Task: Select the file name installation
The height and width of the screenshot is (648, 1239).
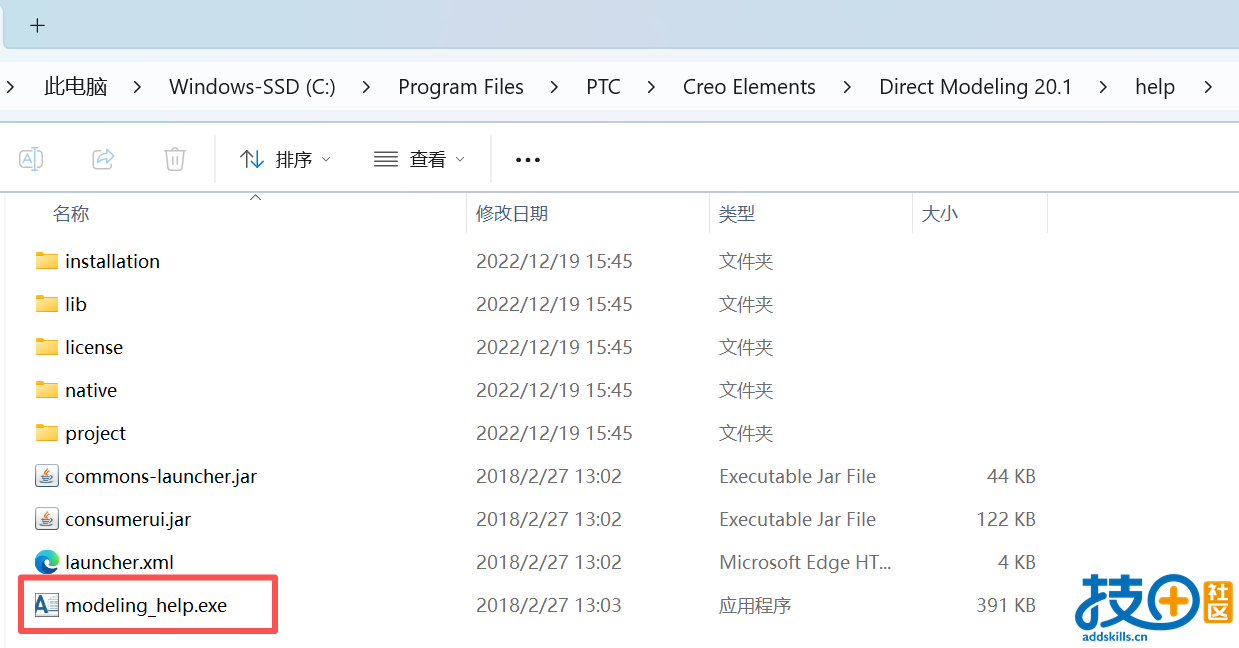Action: (112, 261)
